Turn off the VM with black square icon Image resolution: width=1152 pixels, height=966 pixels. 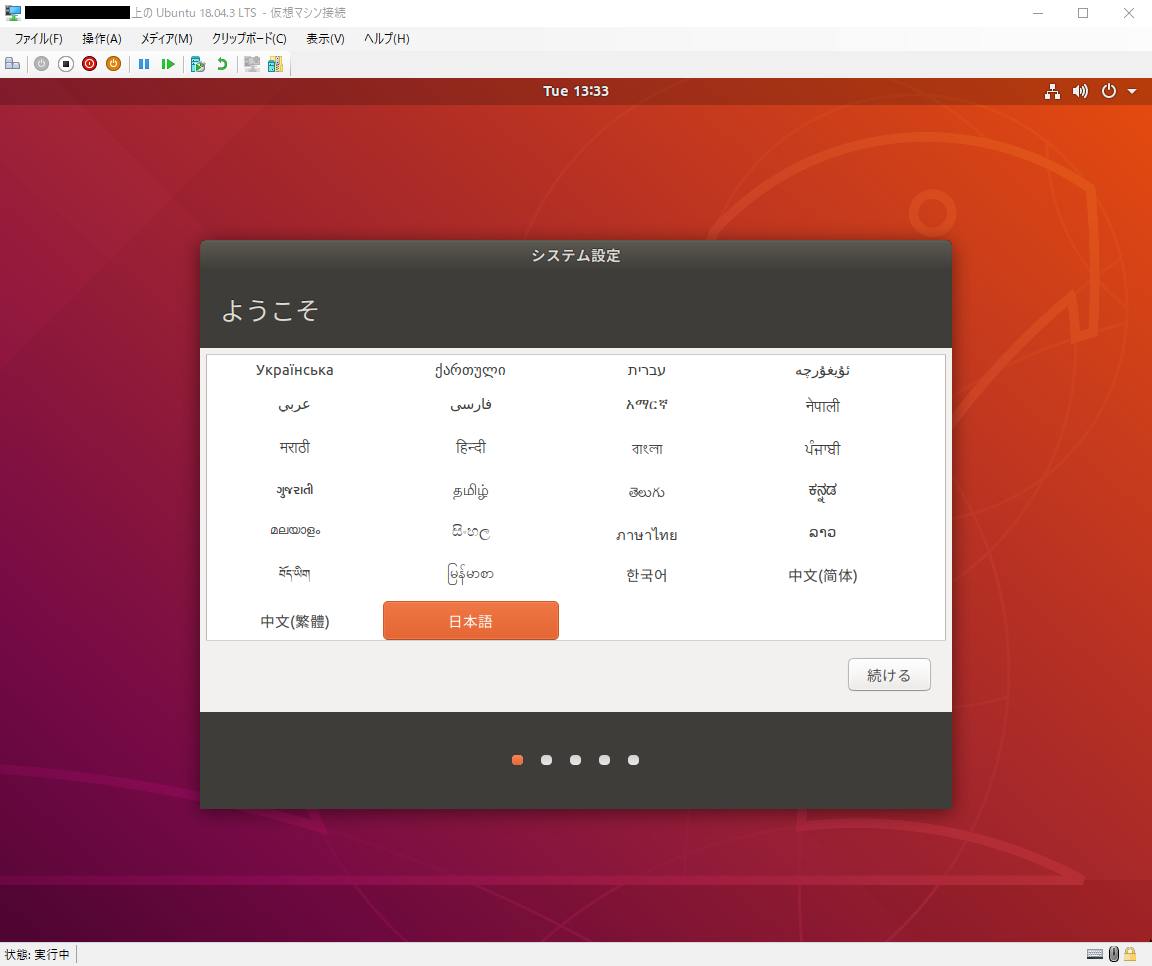(x=65, y=64)
